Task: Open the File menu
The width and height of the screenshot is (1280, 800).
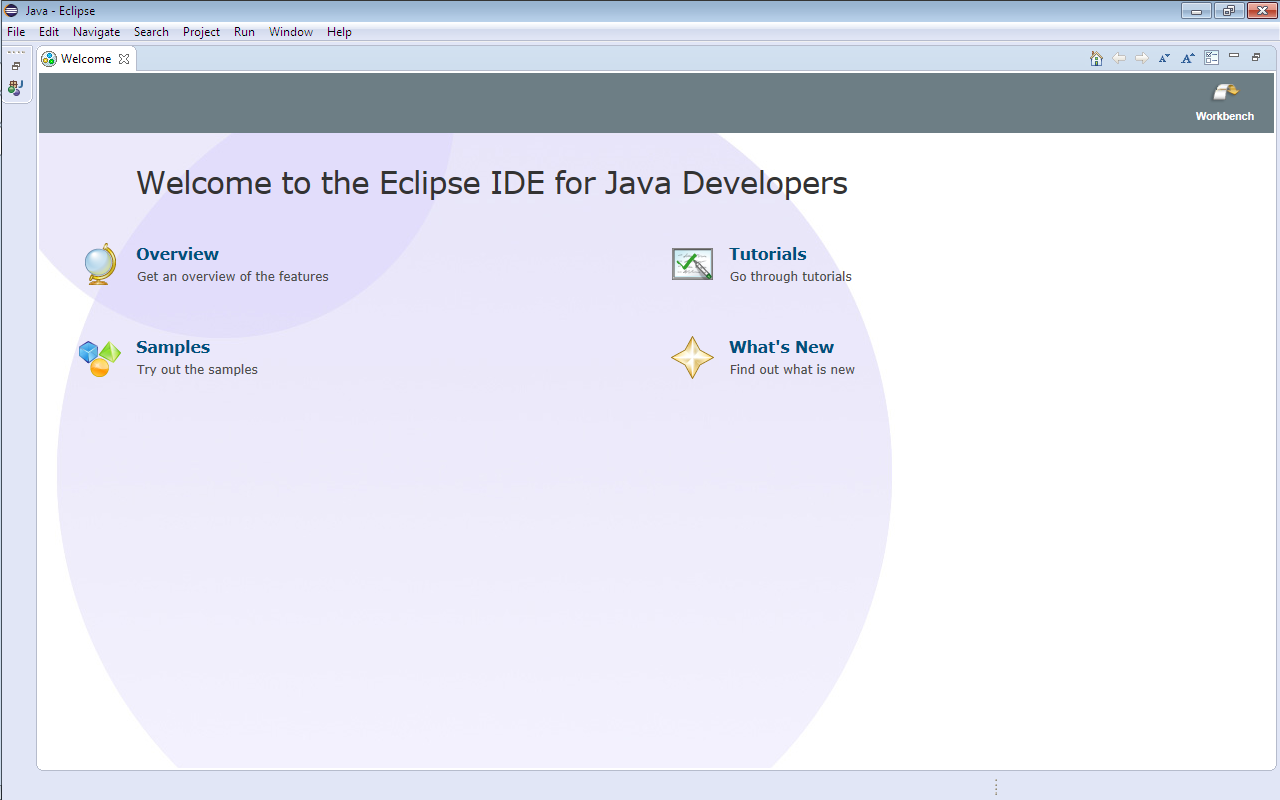Action: (16, 32)
